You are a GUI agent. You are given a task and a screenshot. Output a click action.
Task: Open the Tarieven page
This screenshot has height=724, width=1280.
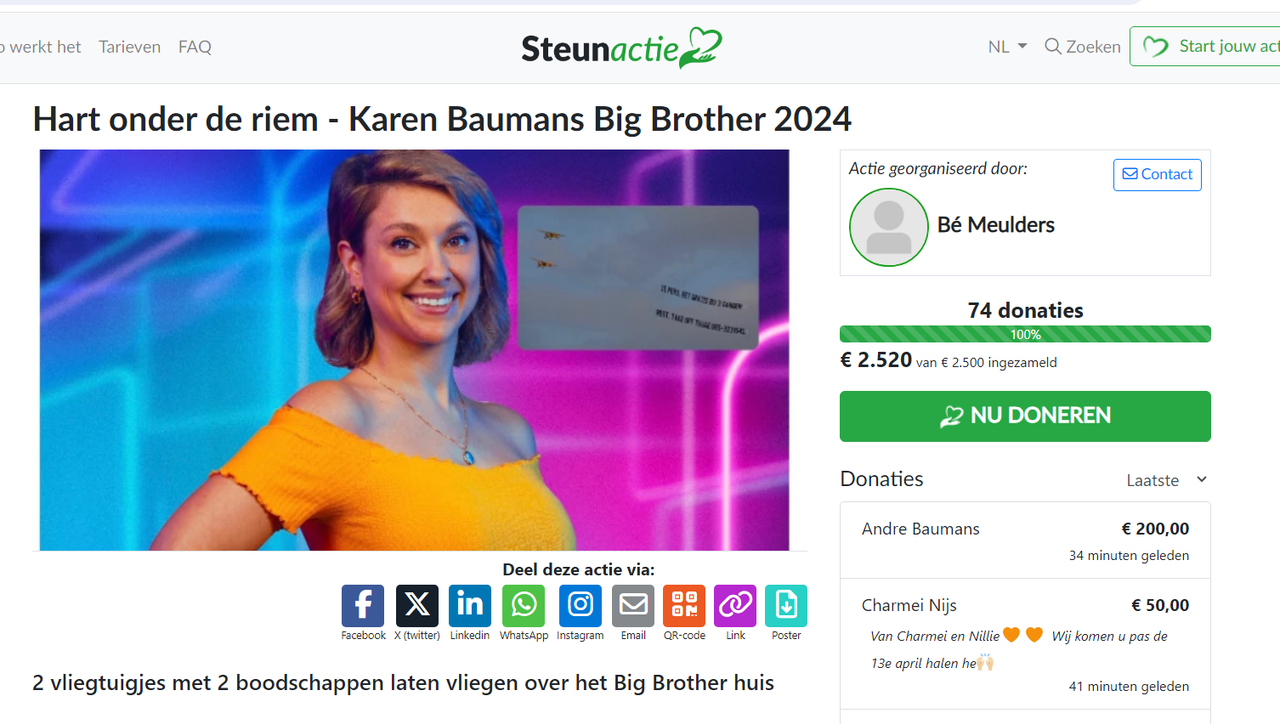[130, 47]
